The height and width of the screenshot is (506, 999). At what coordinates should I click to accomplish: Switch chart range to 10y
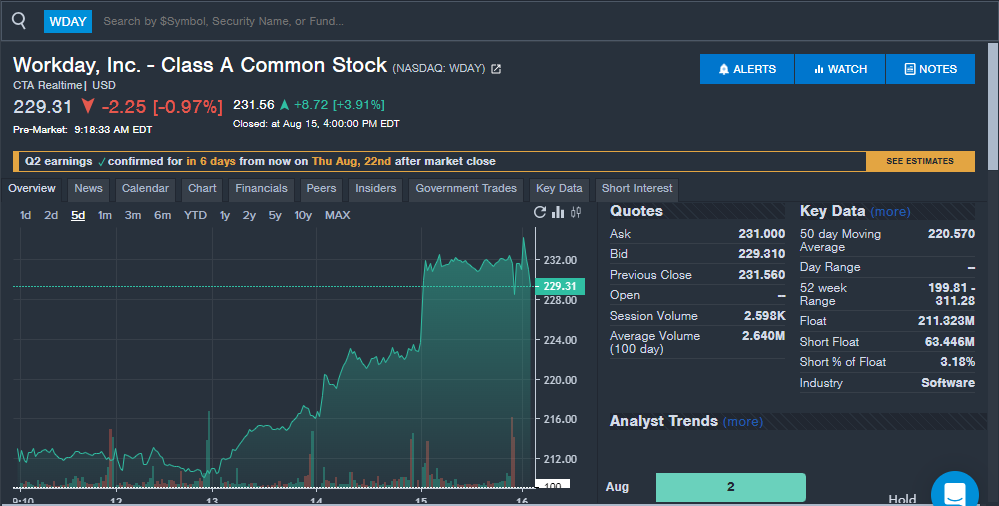tap(303, 215)
